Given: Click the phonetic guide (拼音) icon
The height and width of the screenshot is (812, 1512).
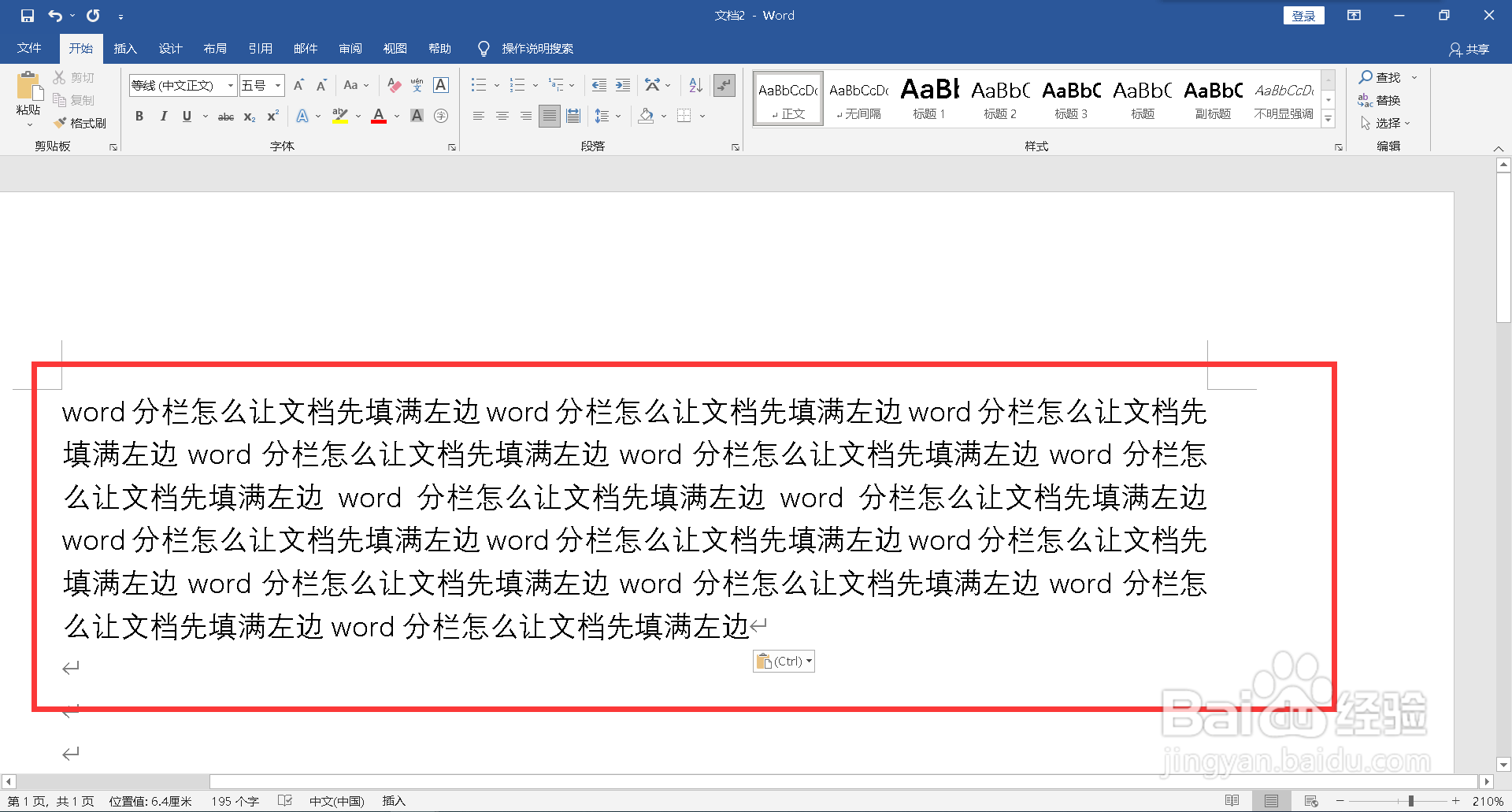Looking at the screenshot, I should 417,85.
